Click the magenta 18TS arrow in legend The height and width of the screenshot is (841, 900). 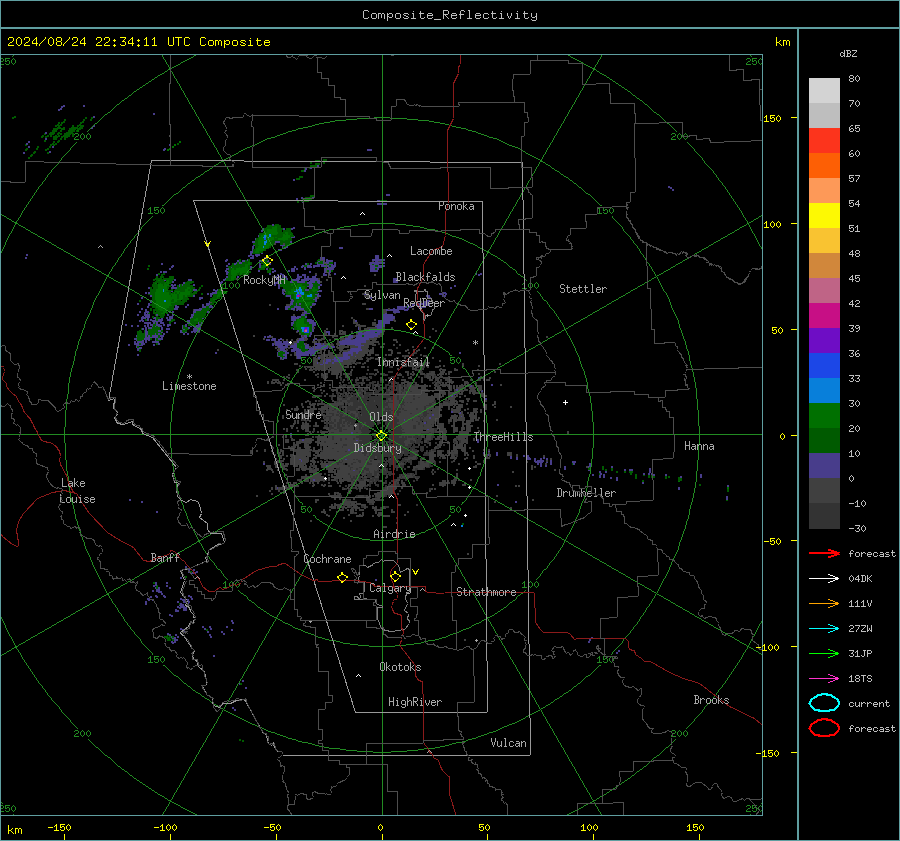[x=824, y=679]
